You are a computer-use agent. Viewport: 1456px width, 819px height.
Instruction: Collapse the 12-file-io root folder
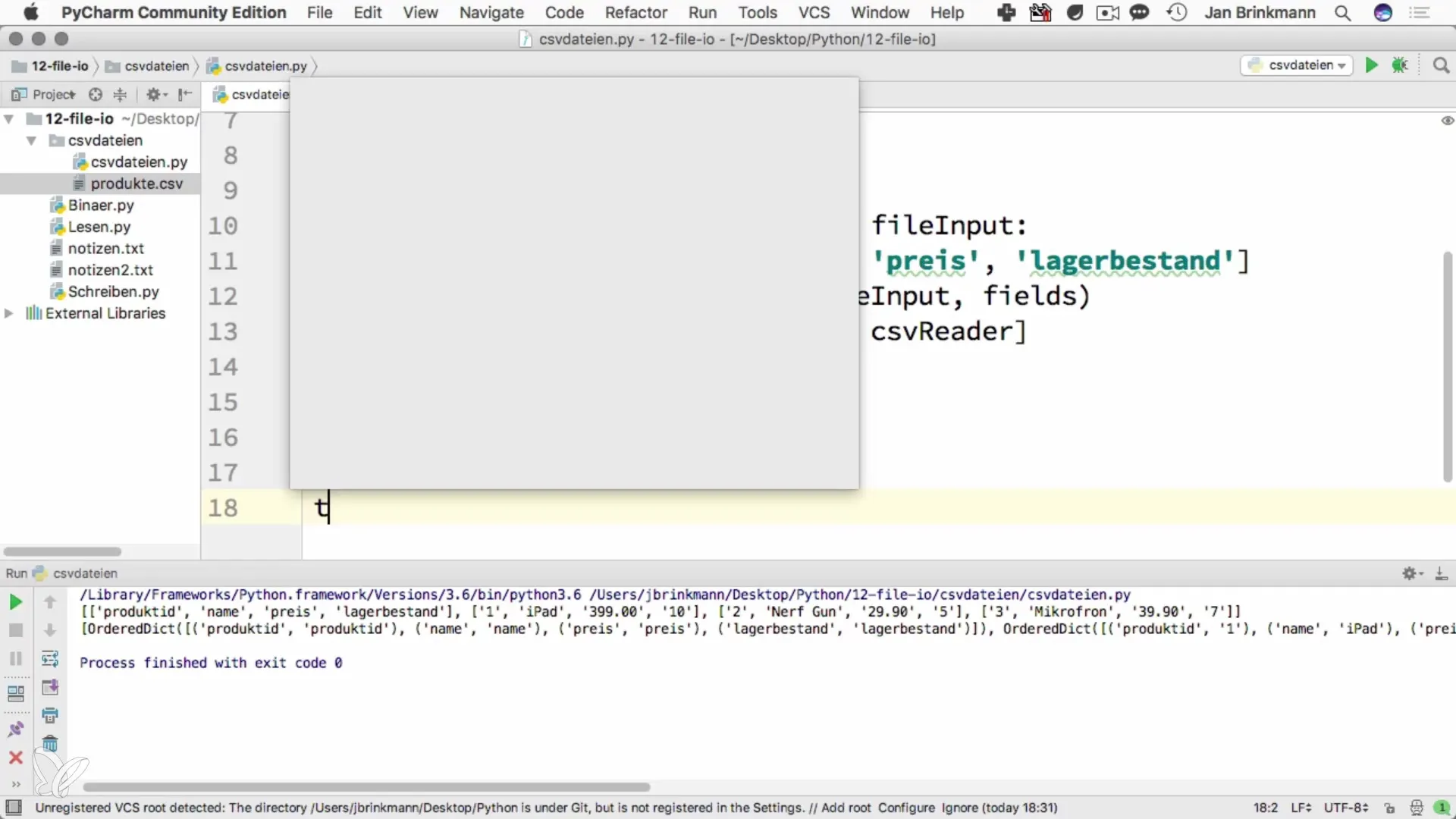9,119
